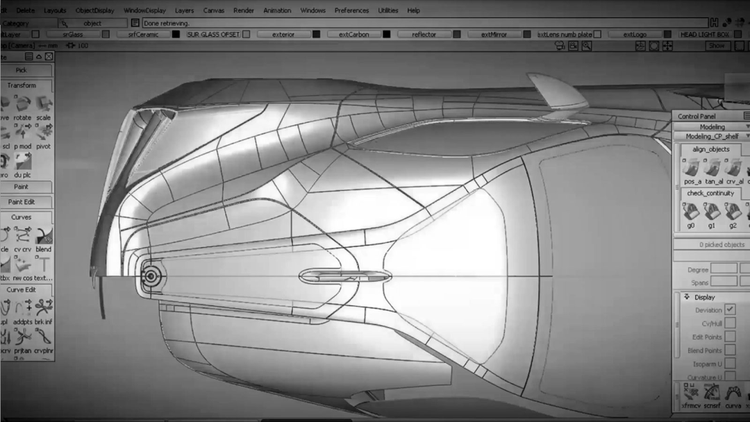Viewport: 750px width, 422px height.
Task: Select the g1 continuity check icon
Action: pos(710,211)
